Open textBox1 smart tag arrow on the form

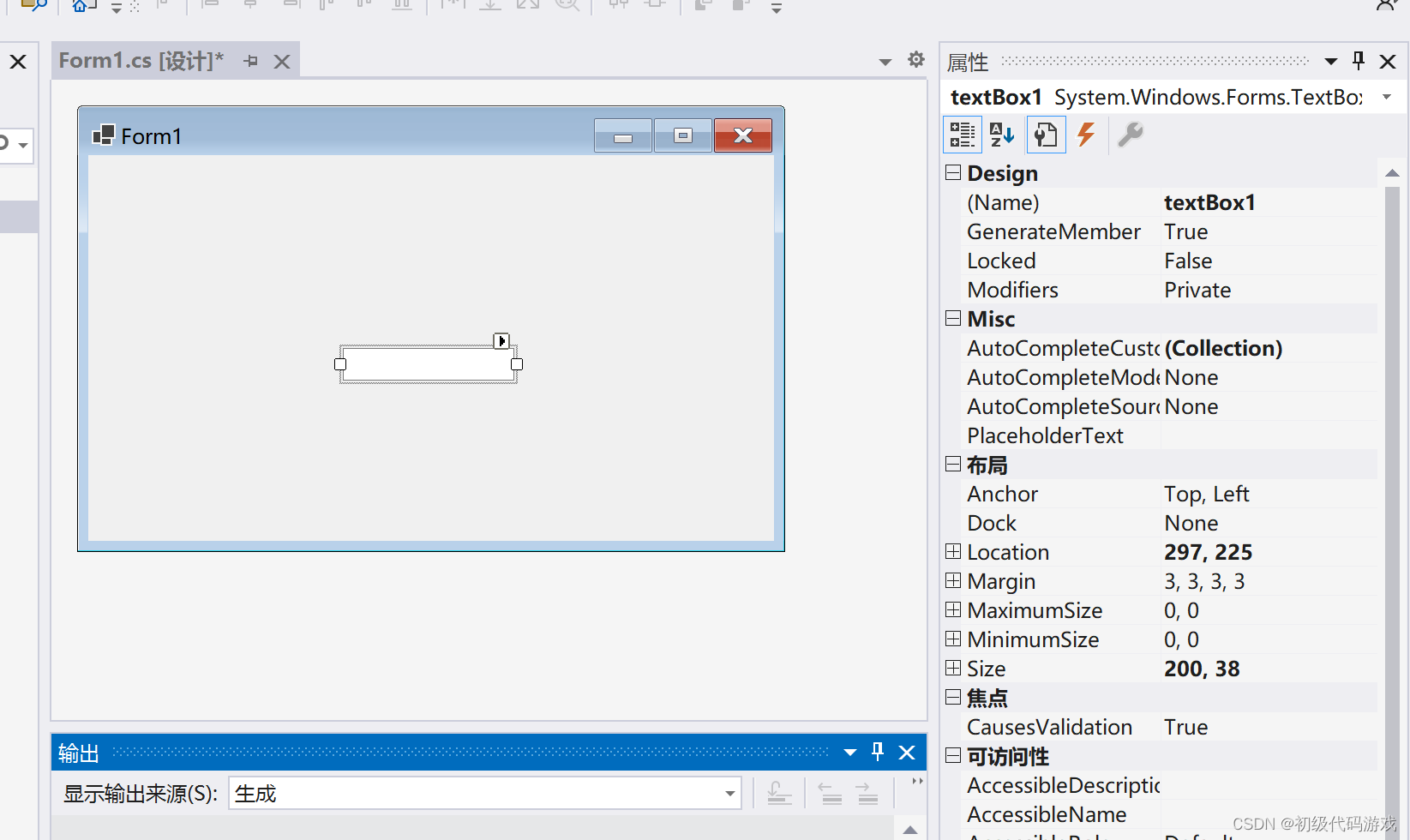[x=502, y=341]
